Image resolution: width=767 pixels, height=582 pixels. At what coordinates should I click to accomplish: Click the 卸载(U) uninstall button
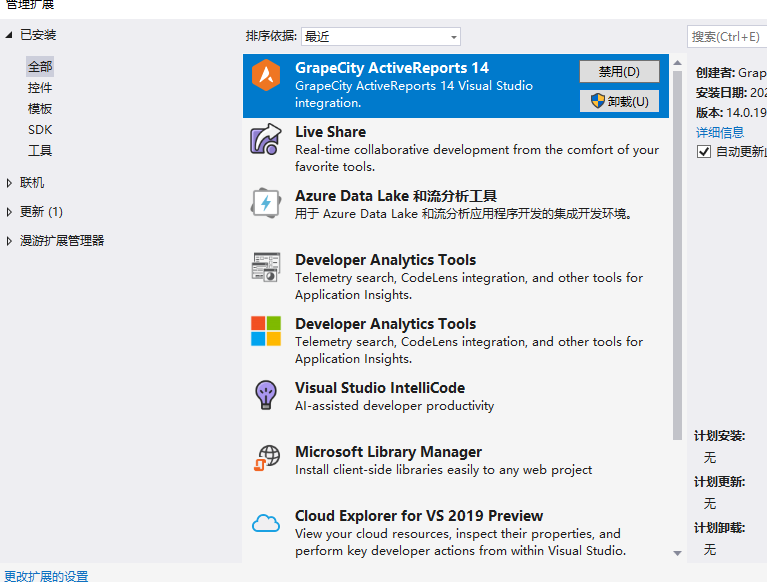(x=619, y=101)
